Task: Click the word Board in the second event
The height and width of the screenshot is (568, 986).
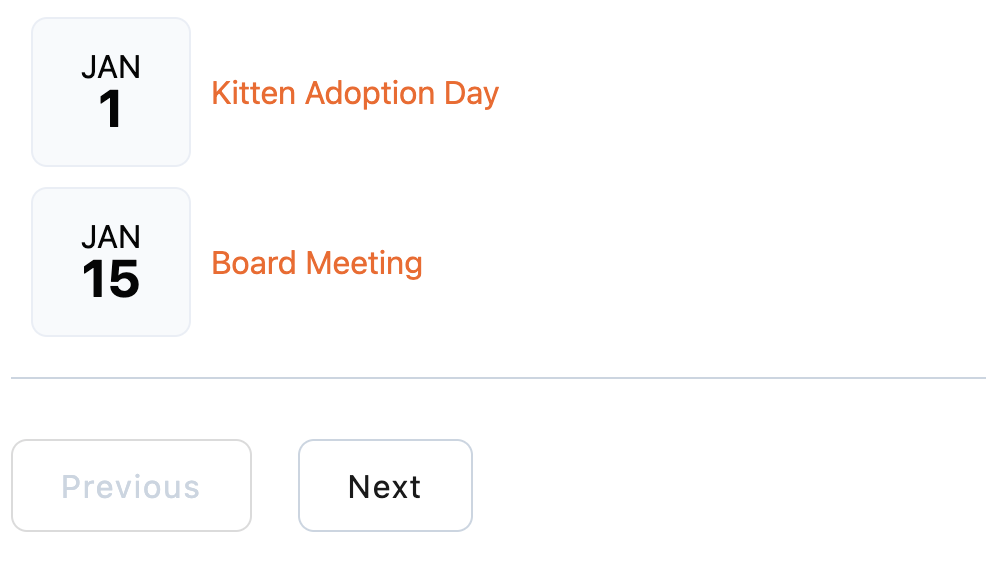Action: tap(255, 263)
